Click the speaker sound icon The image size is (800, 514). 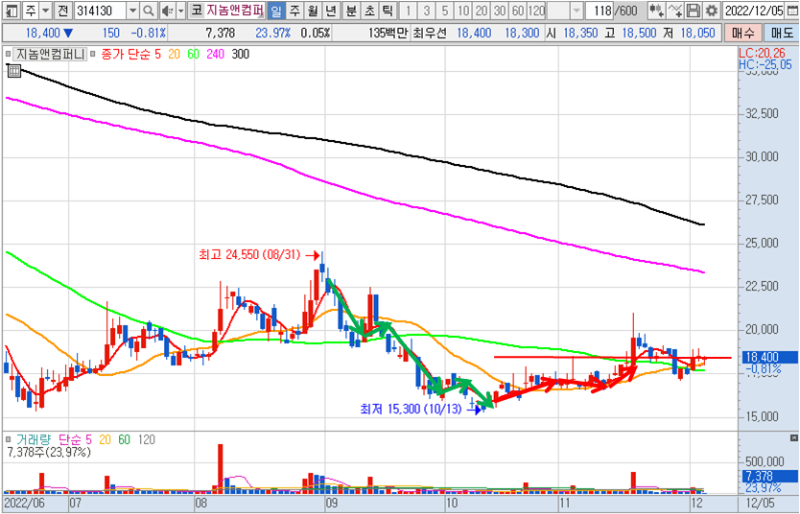(x=167, y=10)
